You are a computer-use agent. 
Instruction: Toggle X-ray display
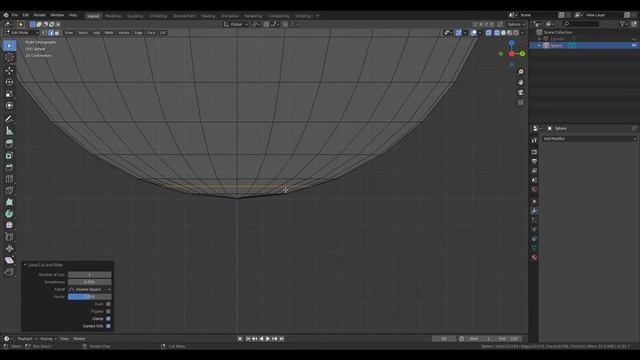point(489,33)
